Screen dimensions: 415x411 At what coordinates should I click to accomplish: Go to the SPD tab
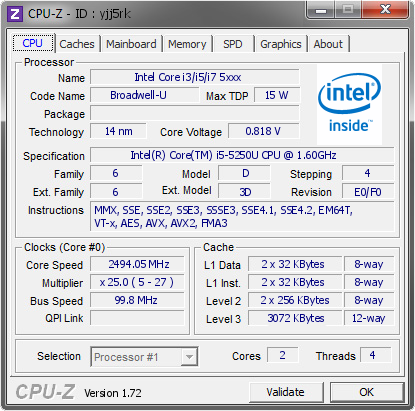(233, 44)
